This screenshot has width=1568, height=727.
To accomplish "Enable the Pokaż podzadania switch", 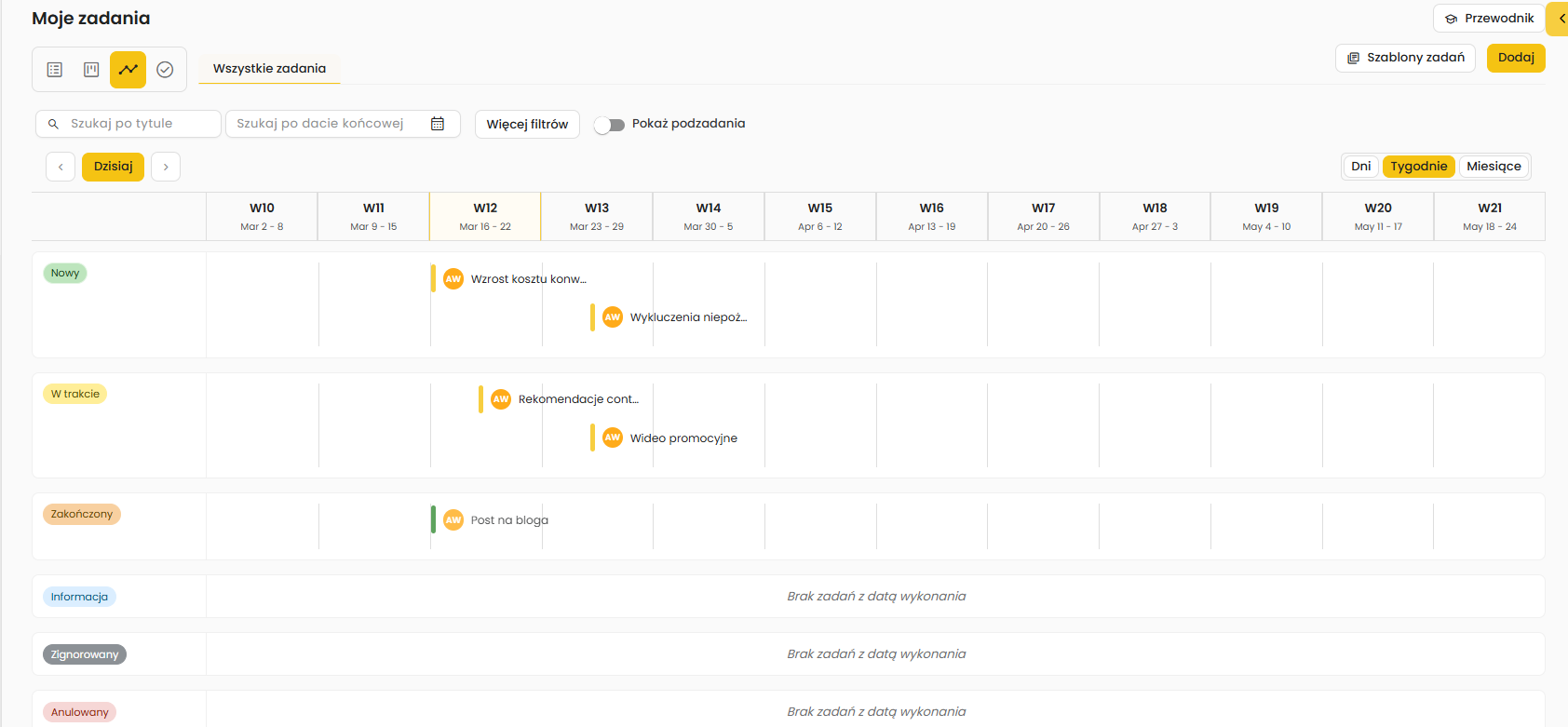I will [x=610, y=125].
